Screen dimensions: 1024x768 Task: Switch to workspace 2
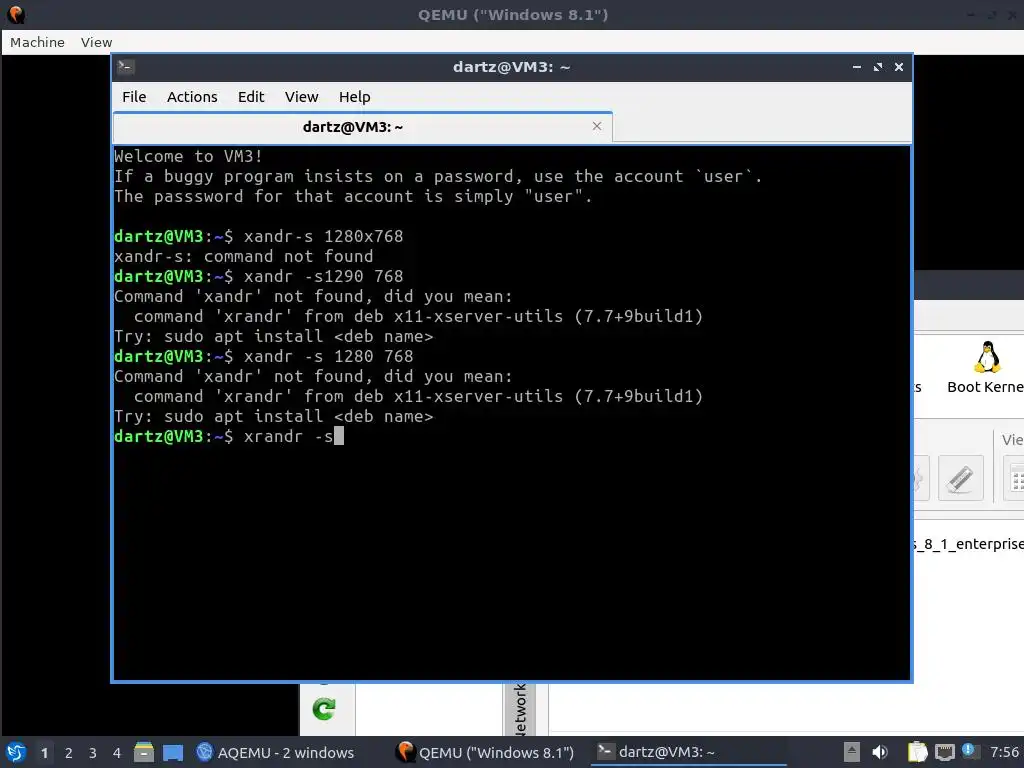69,753
